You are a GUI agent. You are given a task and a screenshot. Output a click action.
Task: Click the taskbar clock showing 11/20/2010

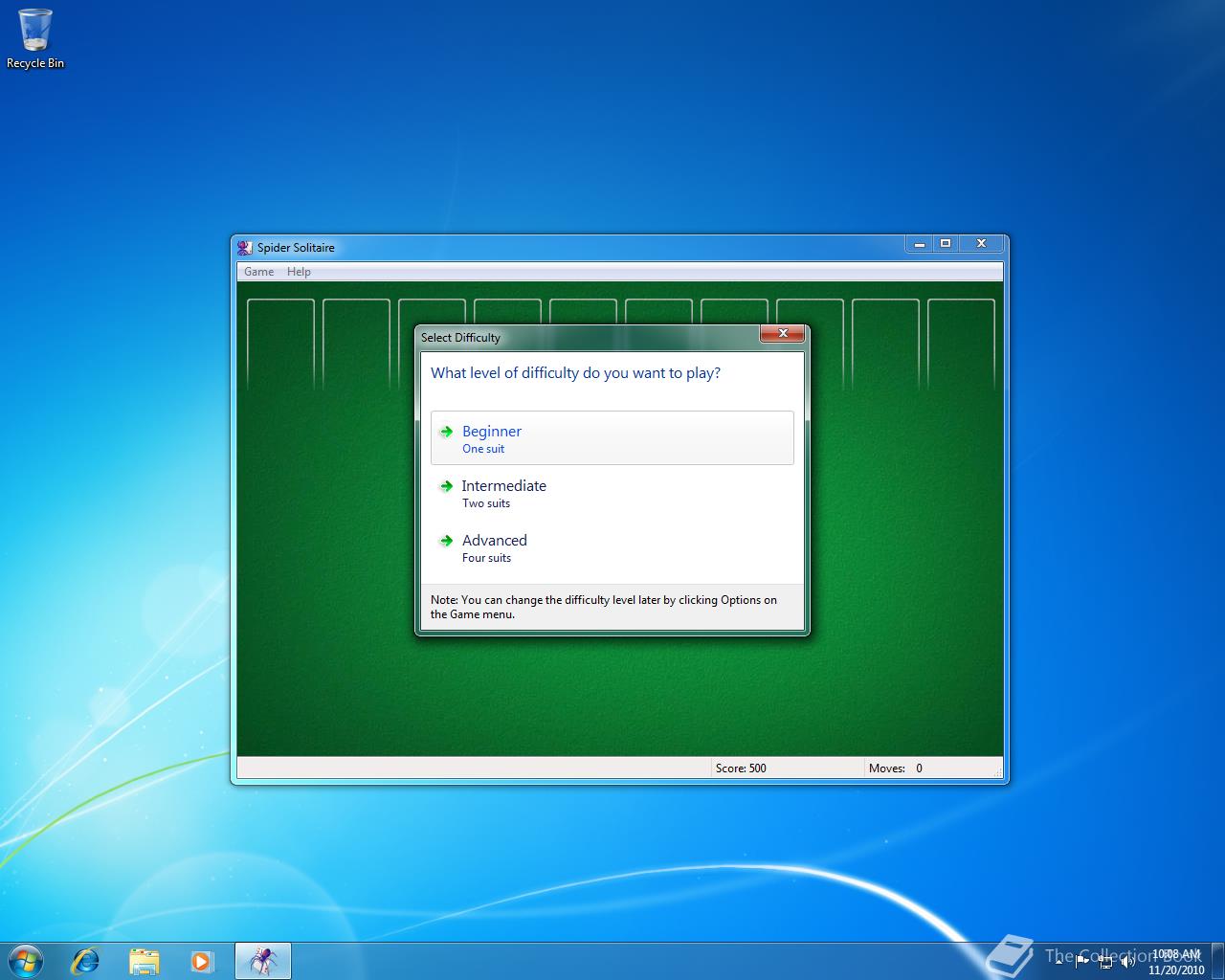(1176, 962)
